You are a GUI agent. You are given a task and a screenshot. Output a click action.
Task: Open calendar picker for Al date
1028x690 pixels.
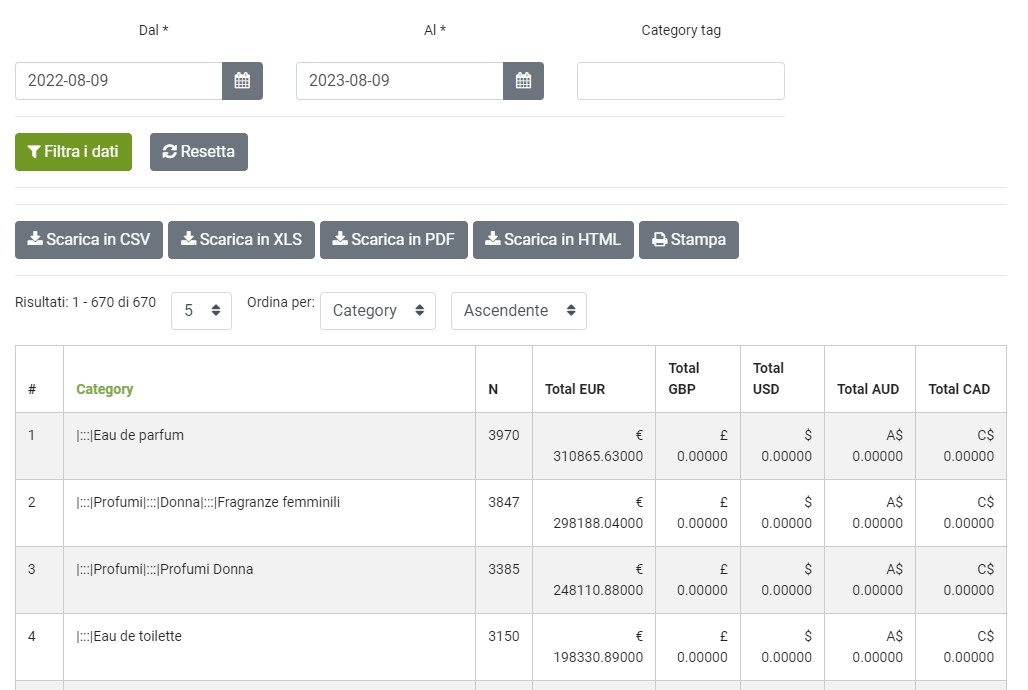(x=523, y=81)
